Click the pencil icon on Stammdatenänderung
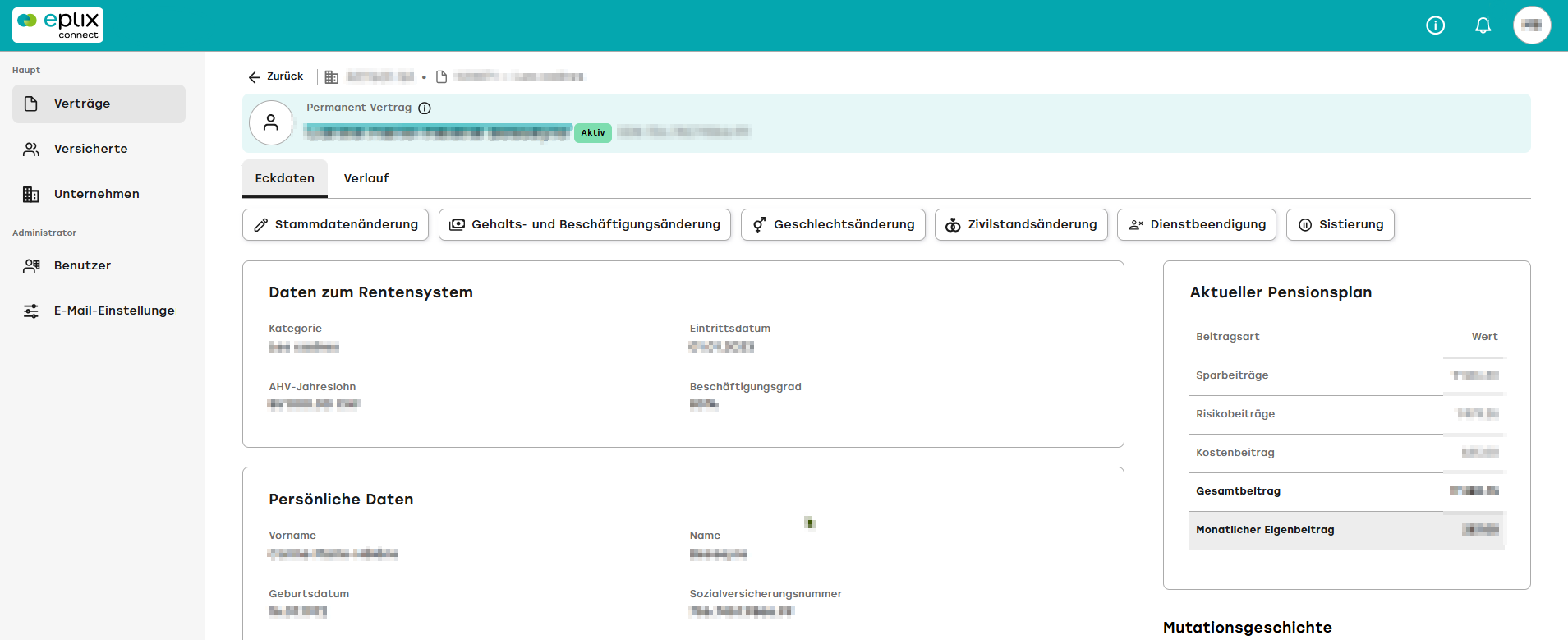Viewport: 1568px width, 640px height. point(261,225)
